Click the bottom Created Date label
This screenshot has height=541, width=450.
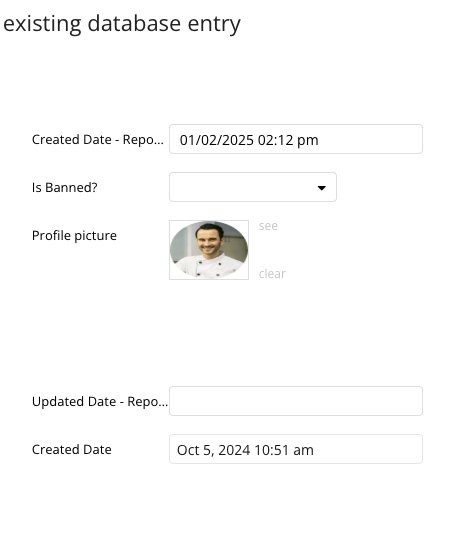[x=71, y=449]
